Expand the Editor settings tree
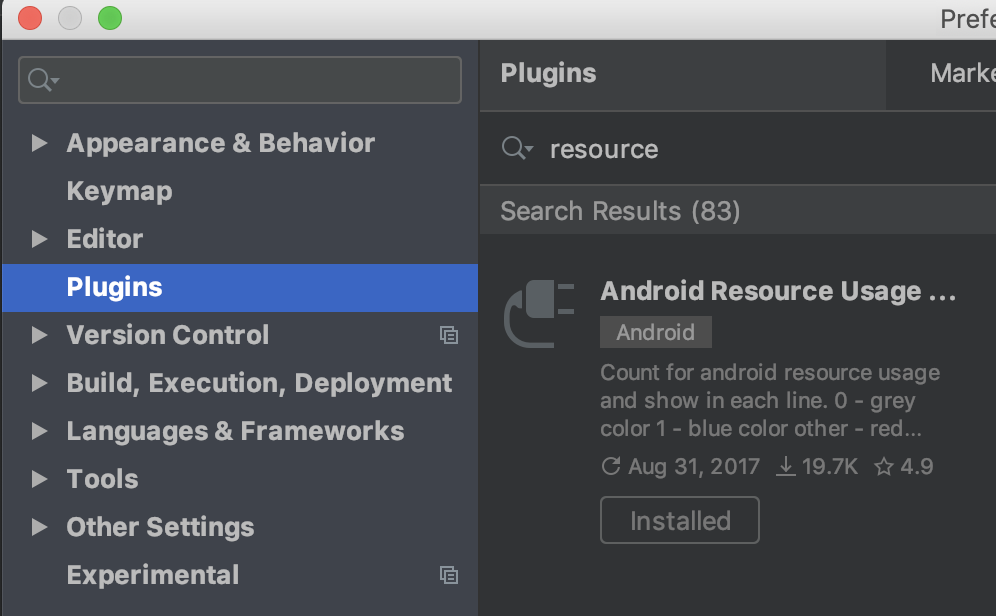Screen dimensions: 996x616 [x=40, y=239]
